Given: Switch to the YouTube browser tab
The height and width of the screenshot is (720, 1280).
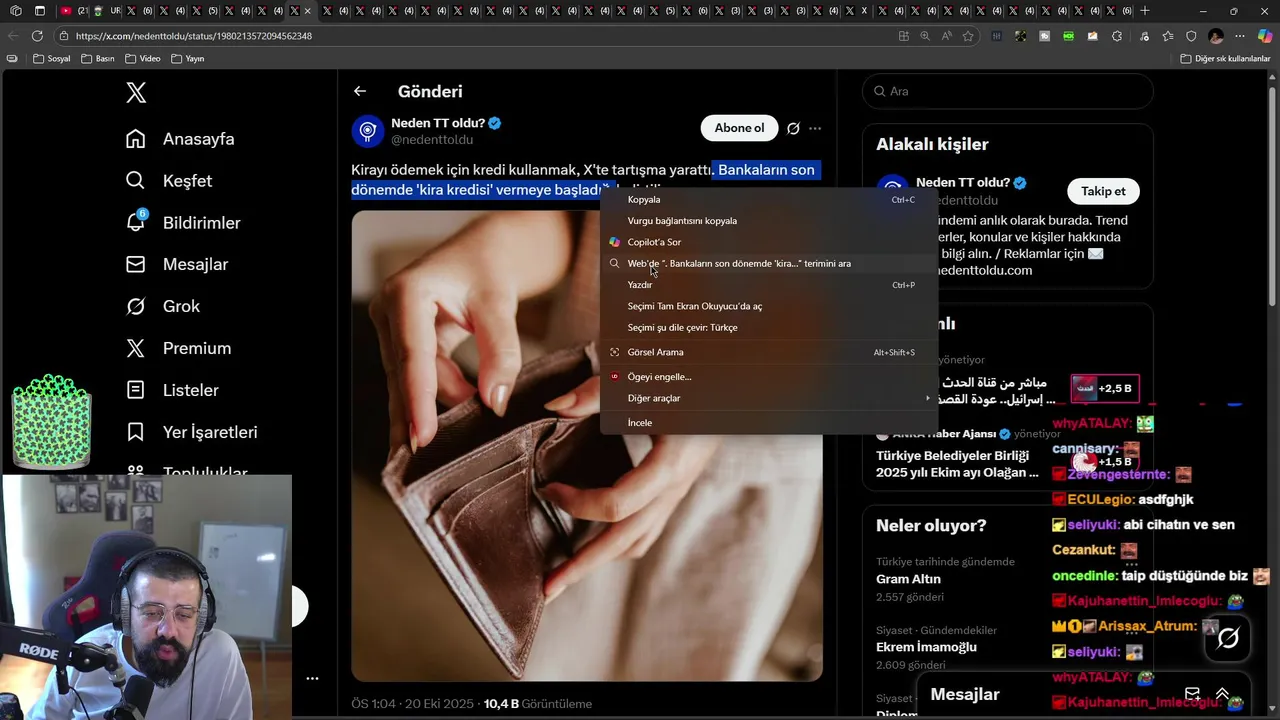Looking at the screenshot, I should coord(73,11).
